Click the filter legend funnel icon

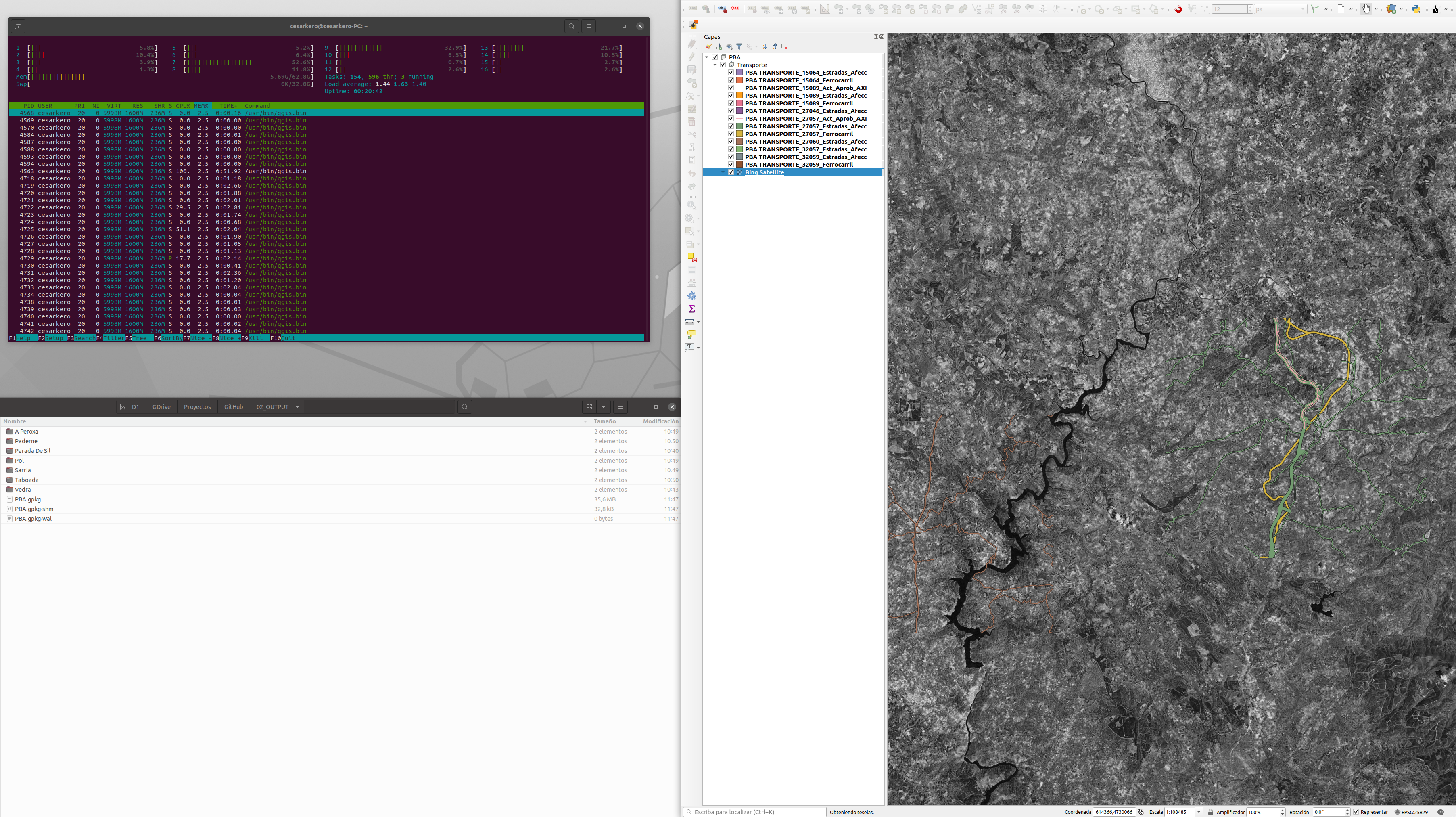739,46
